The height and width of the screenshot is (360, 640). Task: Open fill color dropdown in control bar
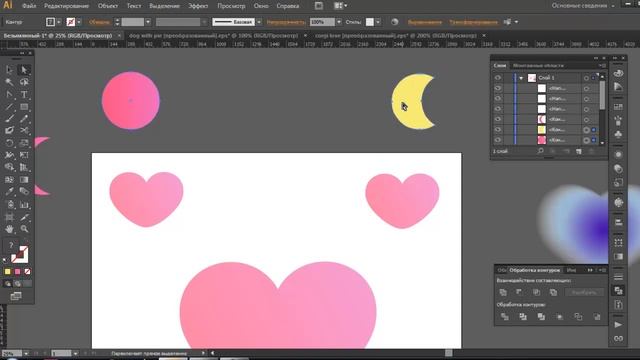tap(59, 22)
